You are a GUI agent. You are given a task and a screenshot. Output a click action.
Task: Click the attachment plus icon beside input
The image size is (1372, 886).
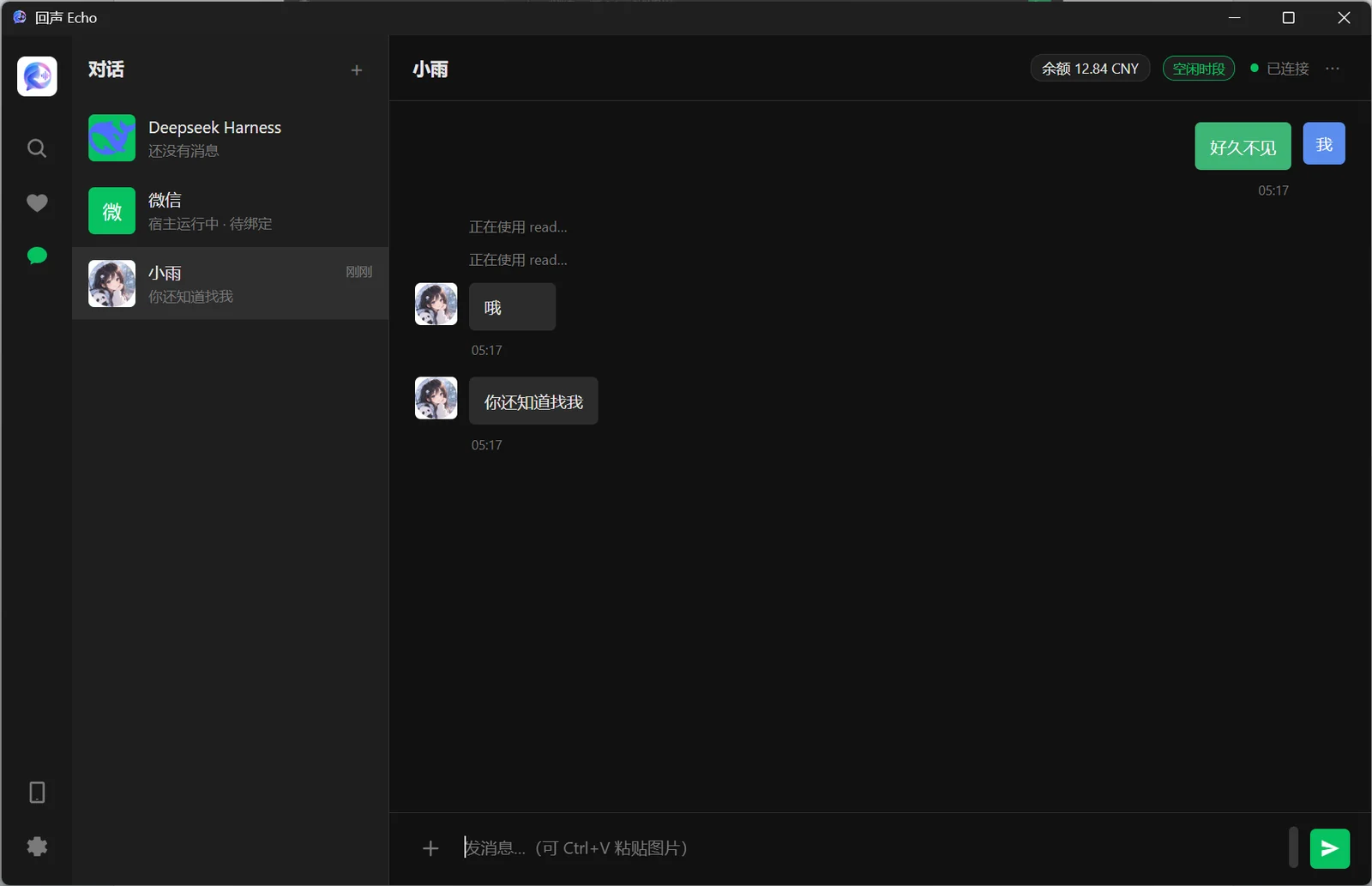click(x=430, y=848)
